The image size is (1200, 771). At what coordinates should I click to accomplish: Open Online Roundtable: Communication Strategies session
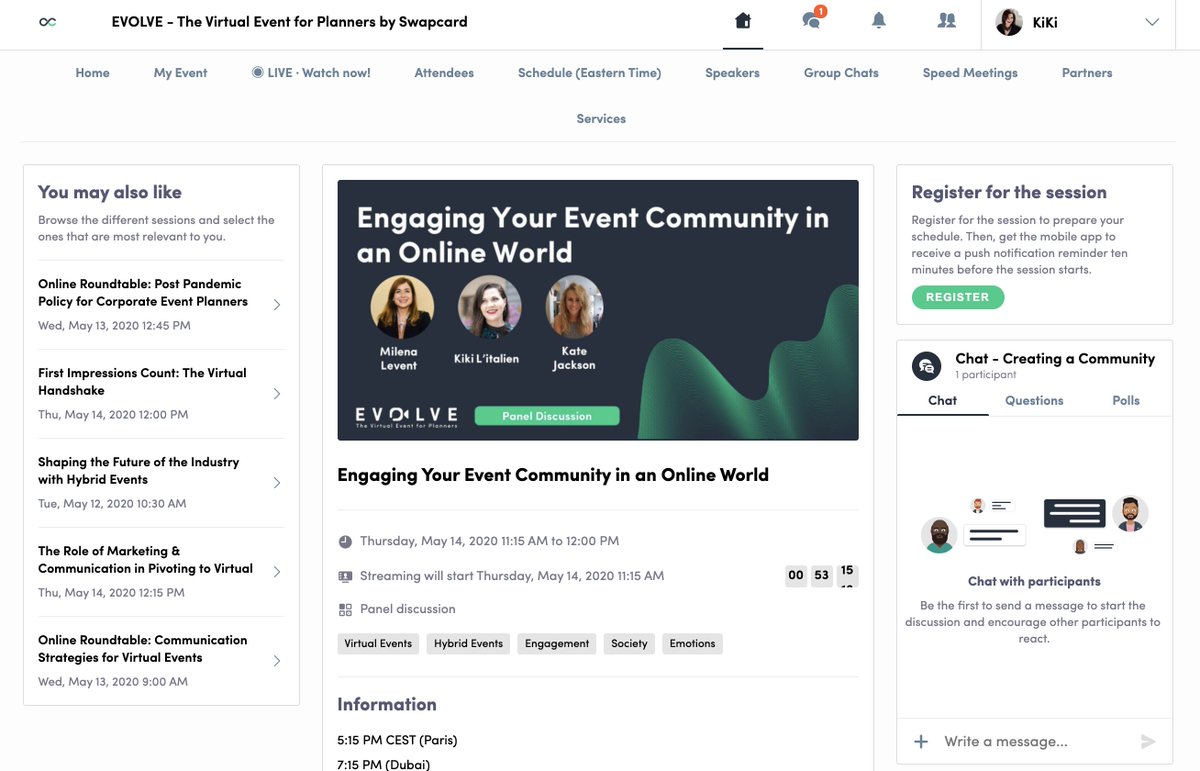pyautogui.click(x=142, y=649)
